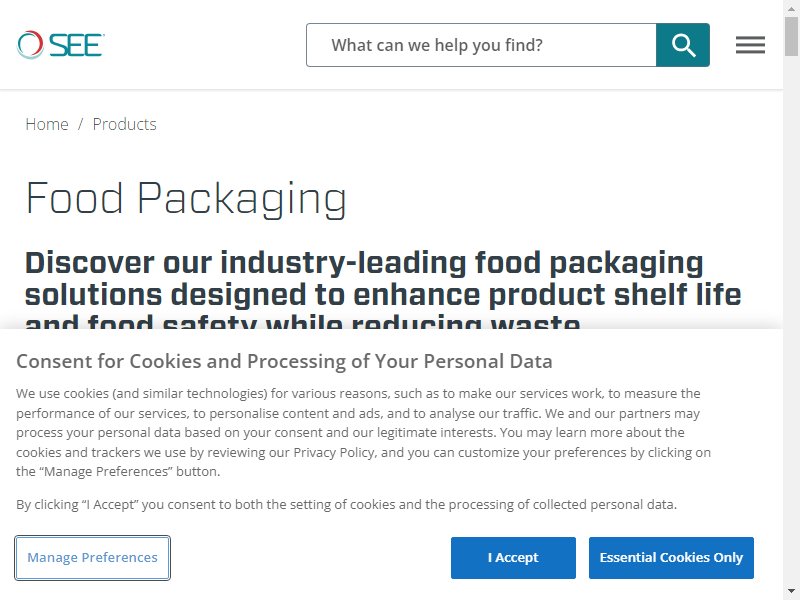Go to the Home breadcrumb
The image size is (800, 600).
[47, 124]
